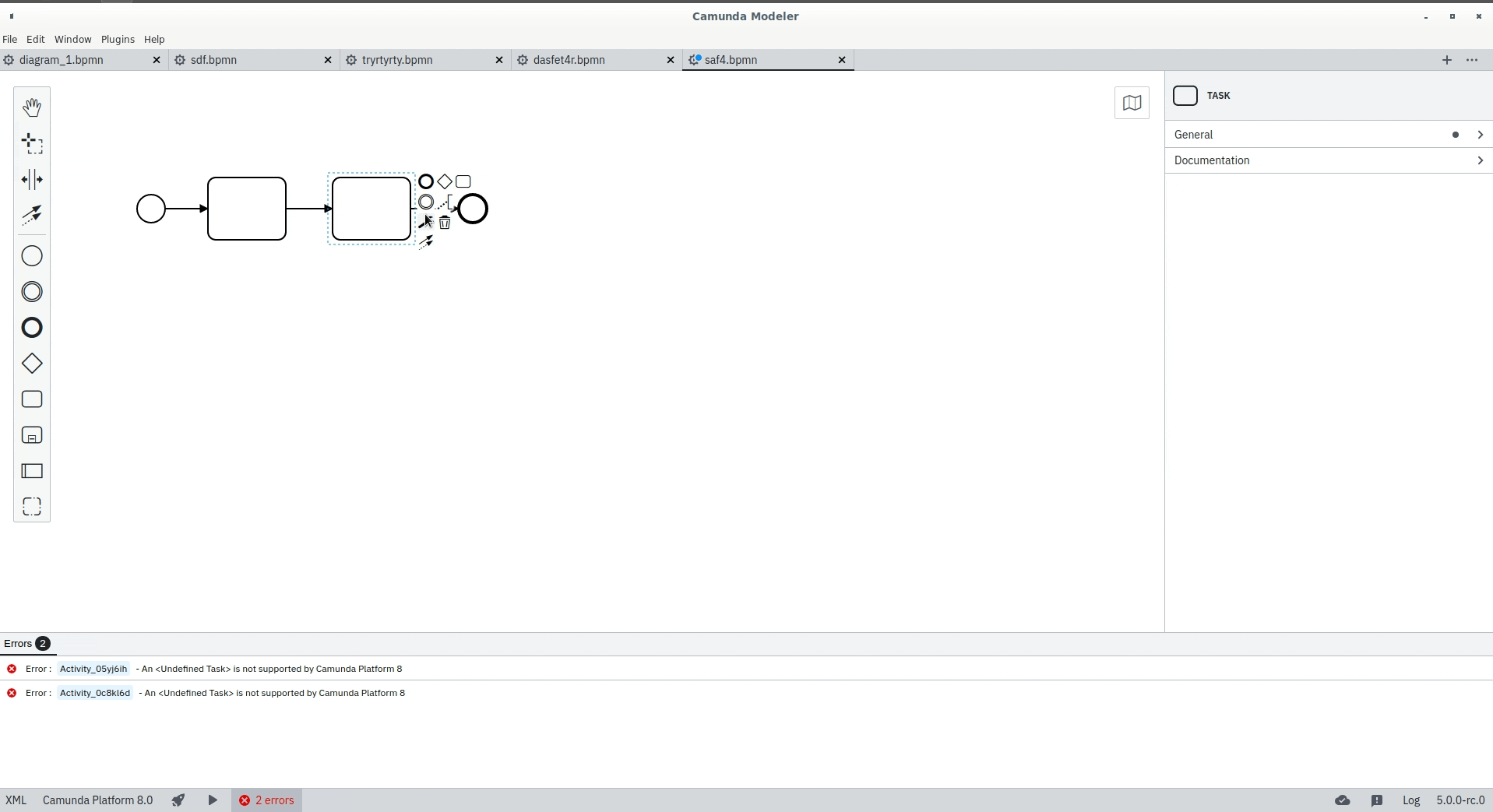Open the minimap overview toggle
This screenshot has height=812, width=1493.
pyautogui.click(x=1131, y=102)
